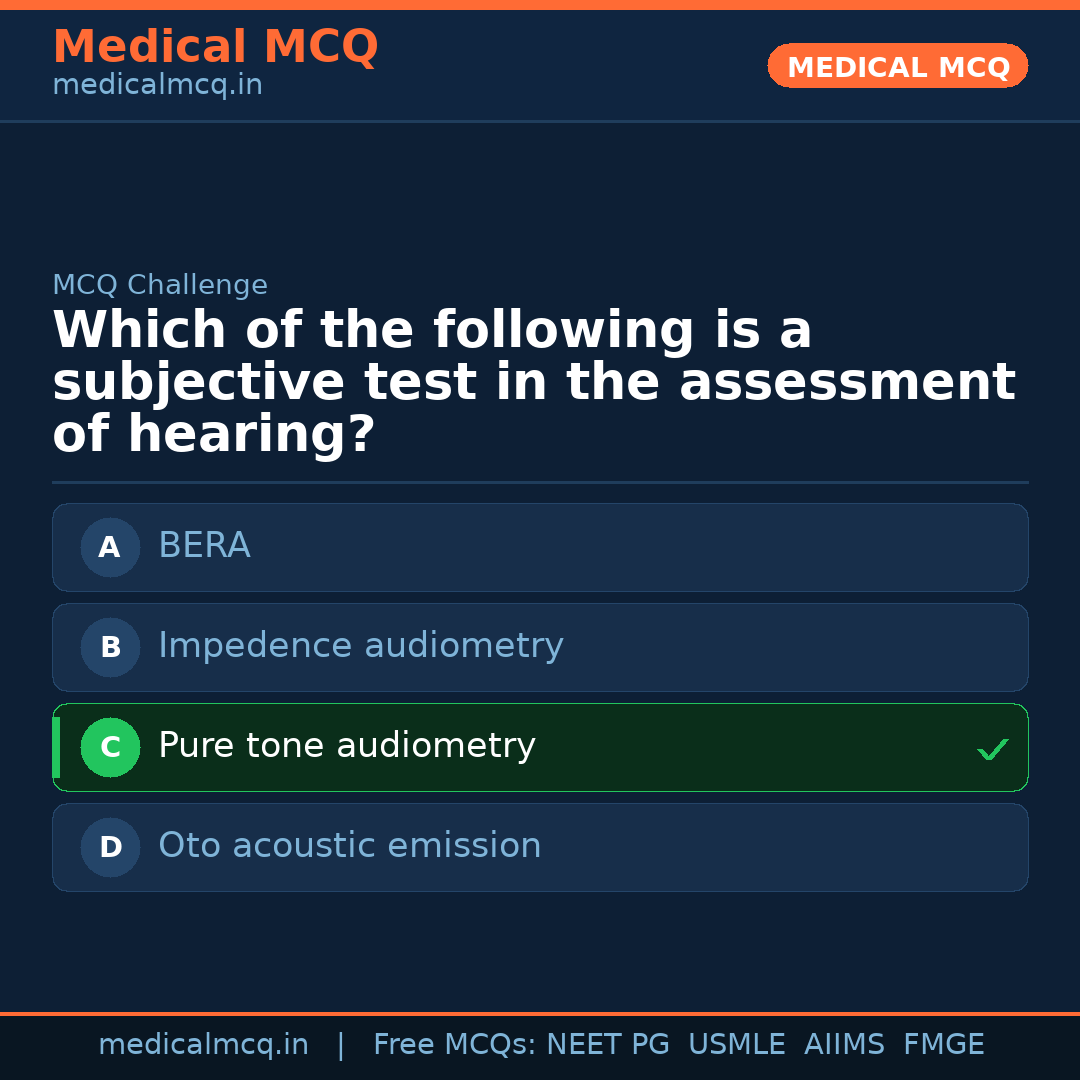Select answer option BERA

540,547
